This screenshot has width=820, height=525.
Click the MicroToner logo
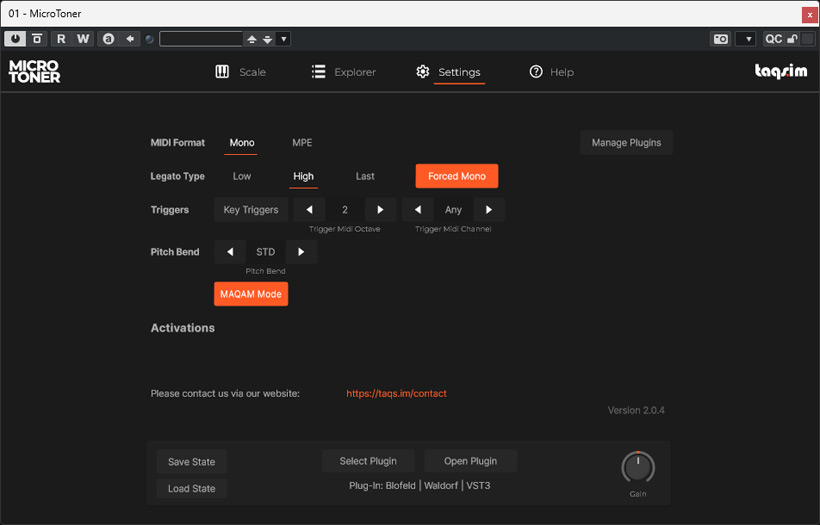(35, 72)
